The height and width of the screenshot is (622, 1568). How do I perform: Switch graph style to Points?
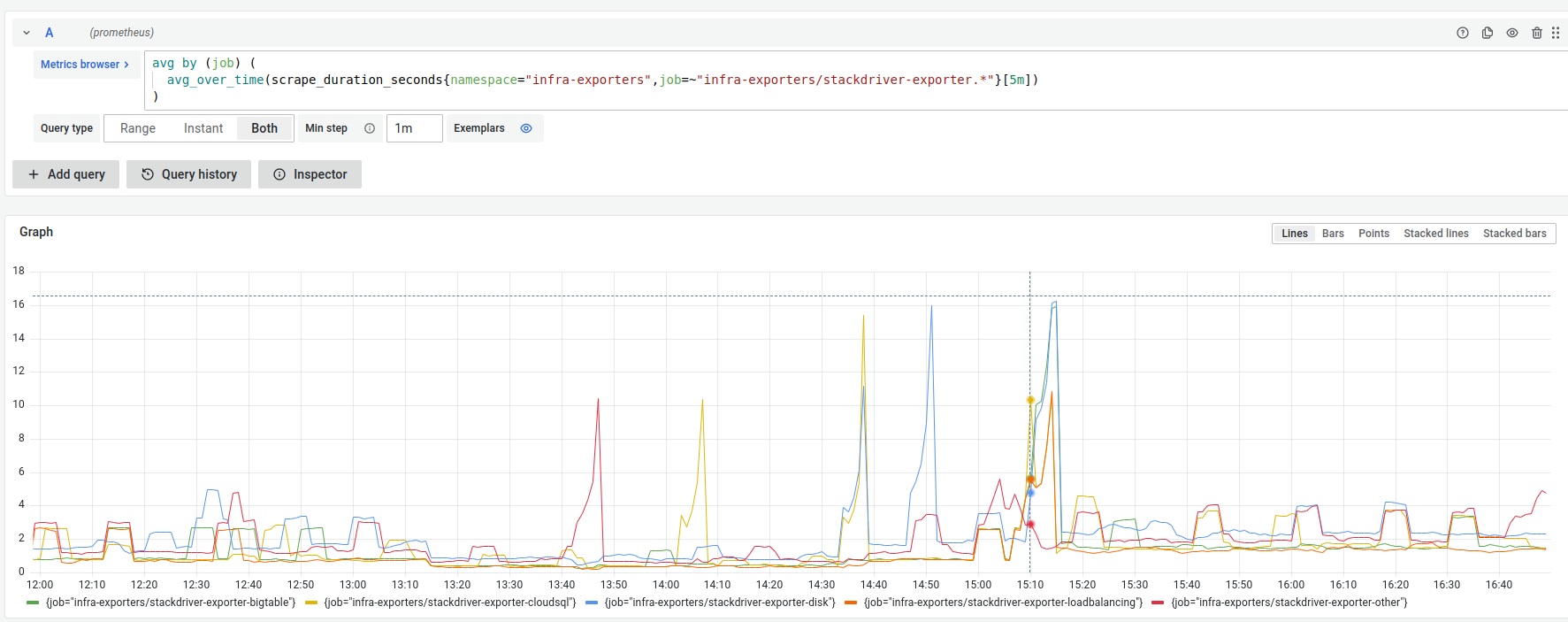tap(1373, 234)
